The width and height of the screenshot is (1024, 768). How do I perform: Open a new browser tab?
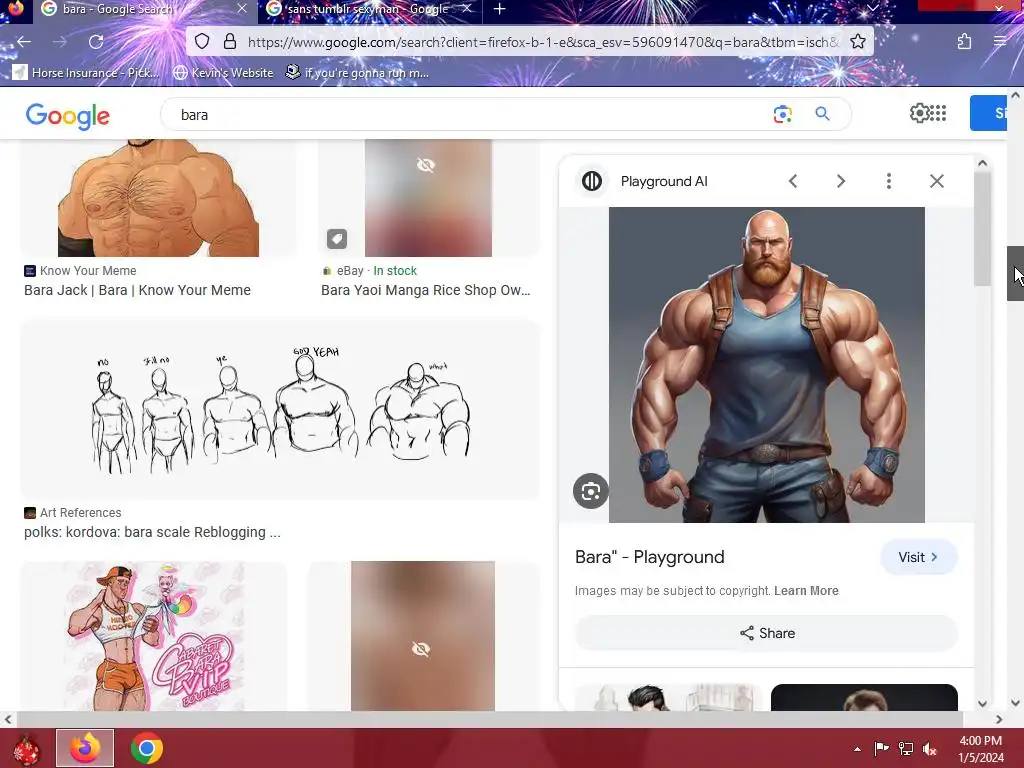tap(500, 8)
